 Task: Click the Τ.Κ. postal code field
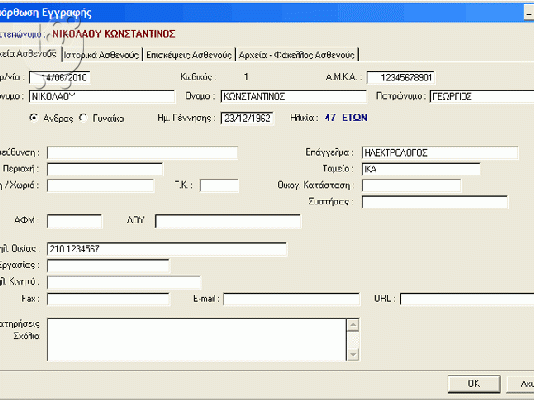point(219,186)
